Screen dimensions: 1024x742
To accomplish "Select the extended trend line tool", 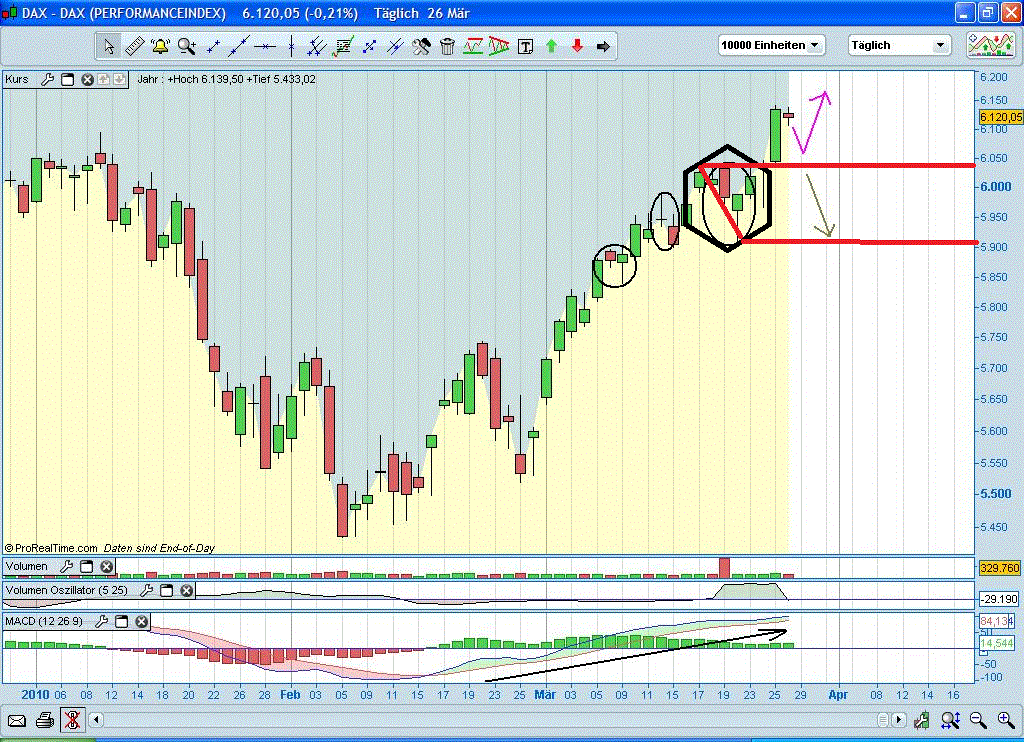I will [x=238, y=46].
